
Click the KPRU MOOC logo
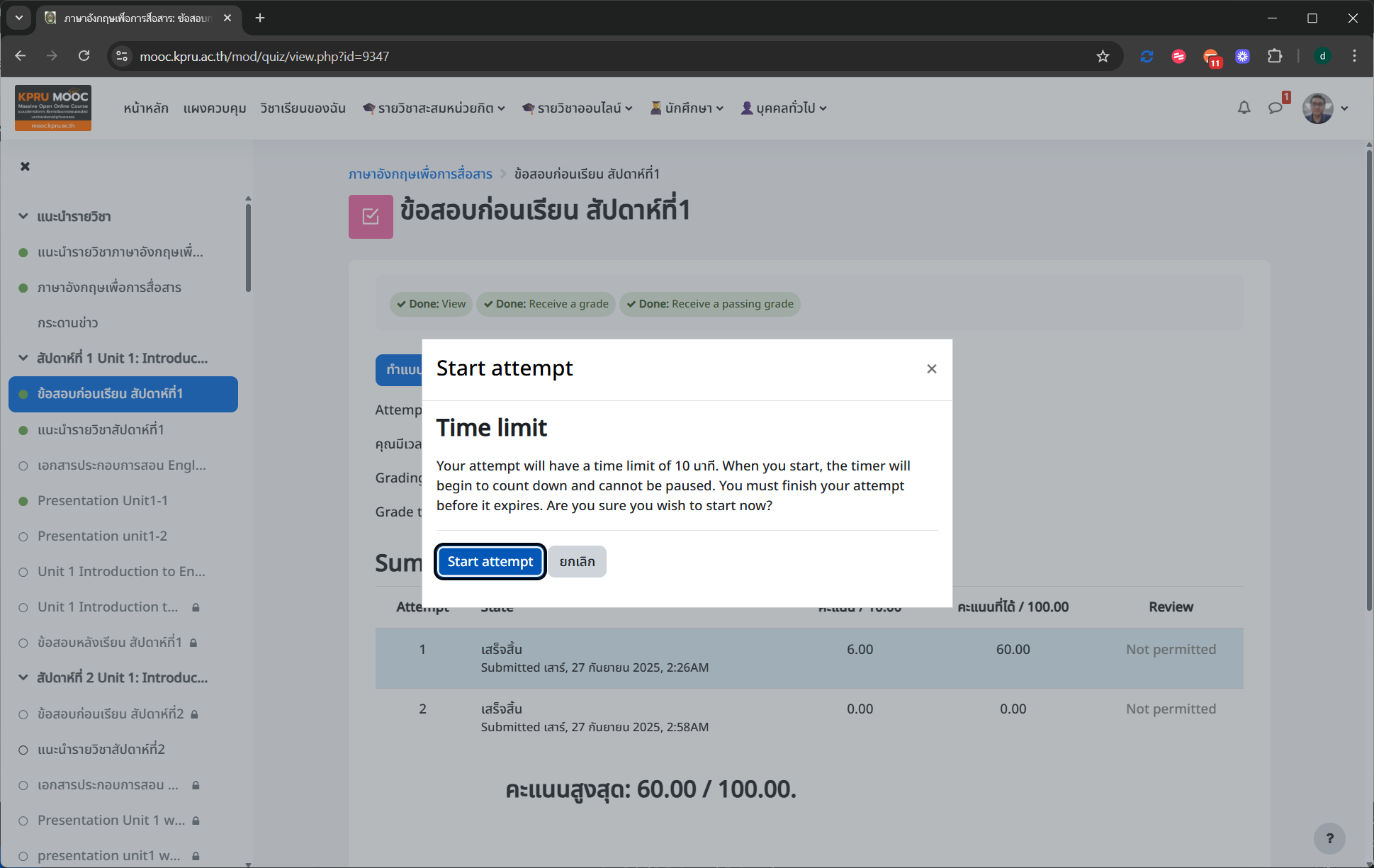[x=53, y=108]
